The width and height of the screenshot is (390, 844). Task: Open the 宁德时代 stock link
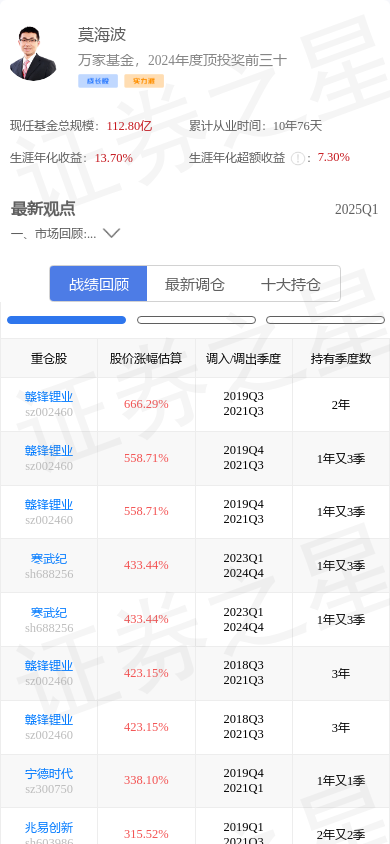point(49,773)
